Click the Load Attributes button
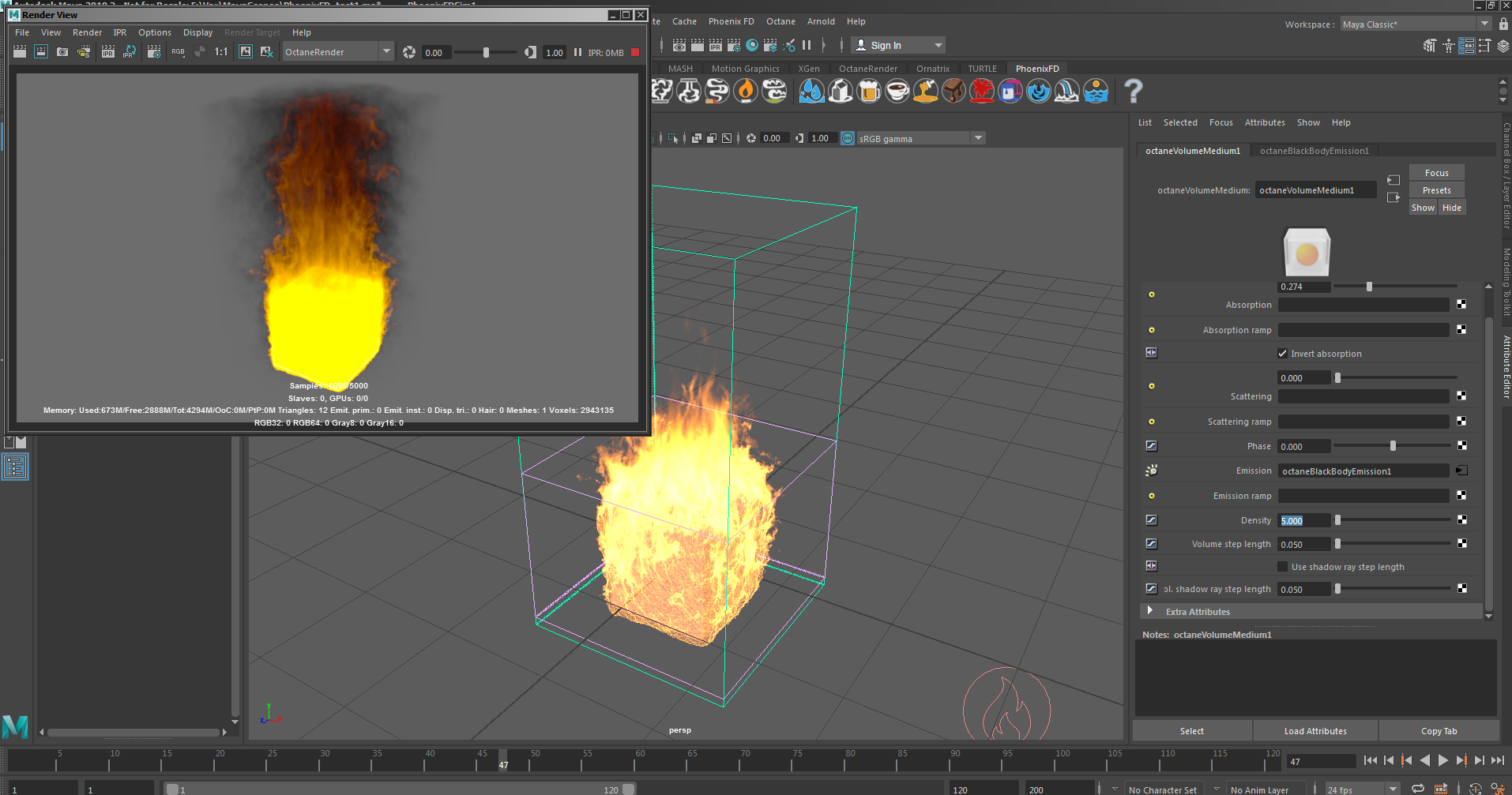The height and width of the screenshot is (795, 1512). [x=1315, y=731]
